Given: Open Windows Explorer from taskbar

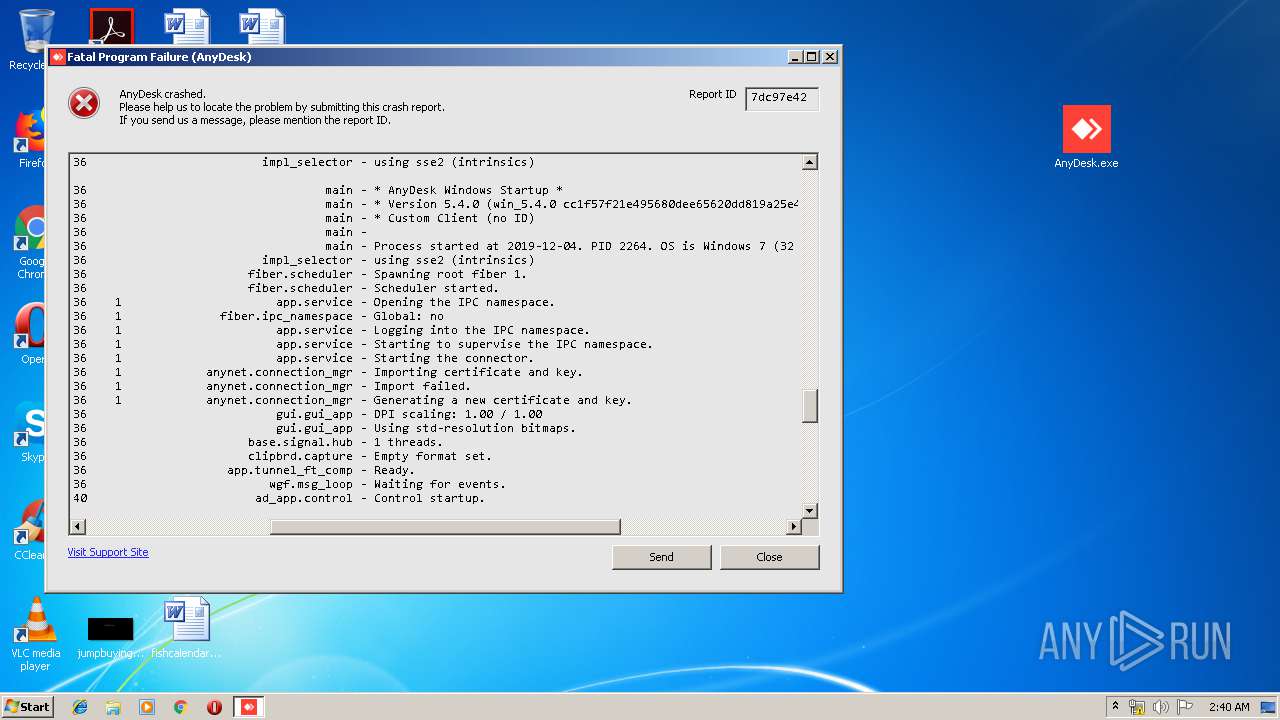Looking at the screenshot, I should [113, 707].
